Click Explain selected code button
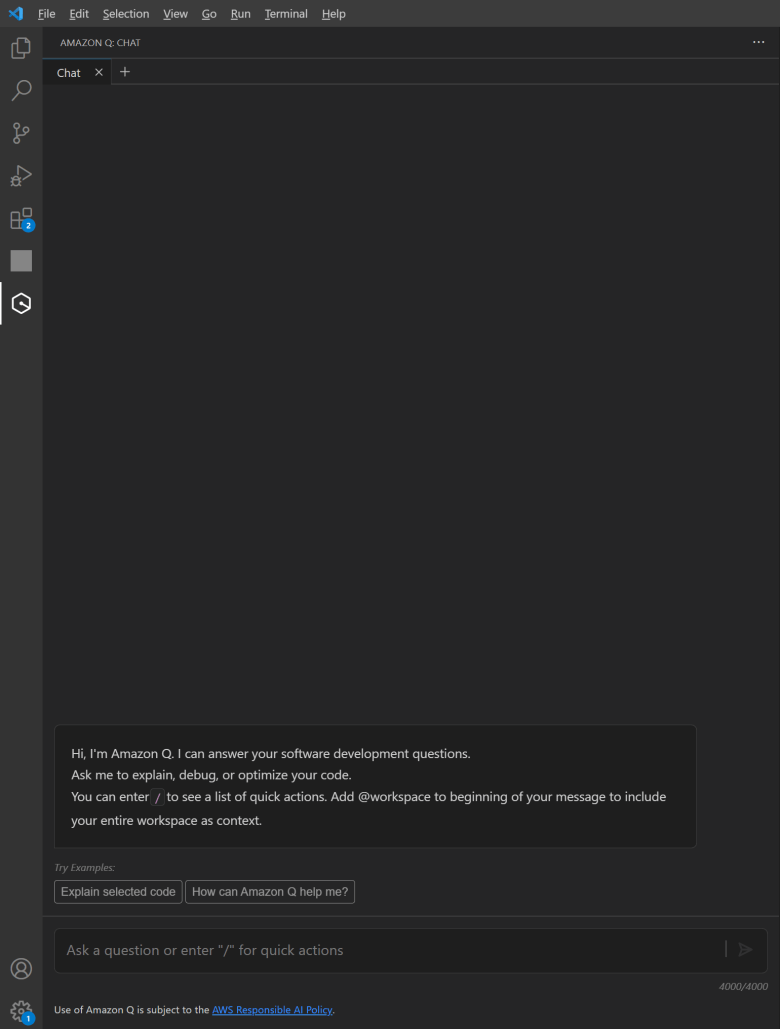780x1029 pixels. click(118, 892)
